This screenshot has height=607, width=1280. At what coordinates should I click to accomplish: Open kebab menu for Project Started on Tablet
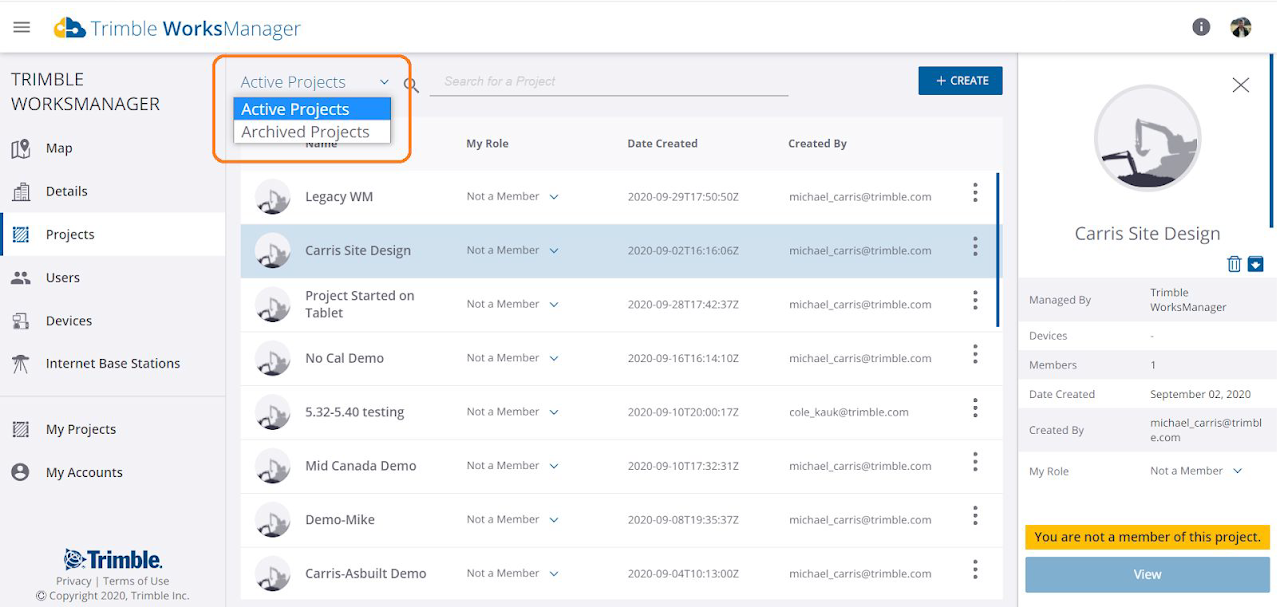975,300
